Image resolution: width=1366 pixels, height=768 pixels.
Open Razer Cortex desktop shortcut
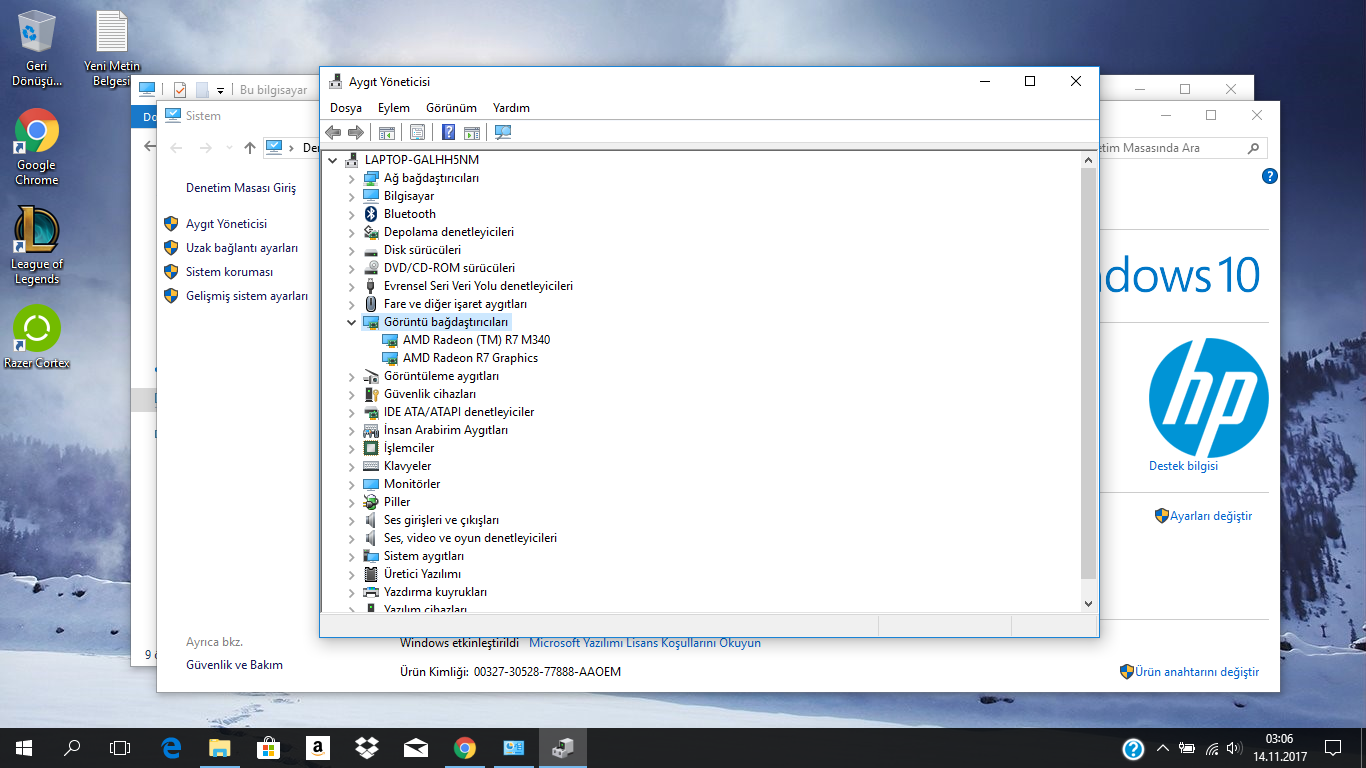[x=37, y=337]
